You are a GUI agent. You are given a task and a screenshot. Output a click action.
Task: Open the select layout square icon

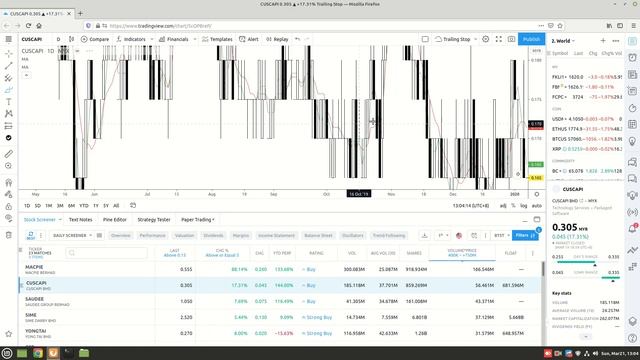coord(425,39)
